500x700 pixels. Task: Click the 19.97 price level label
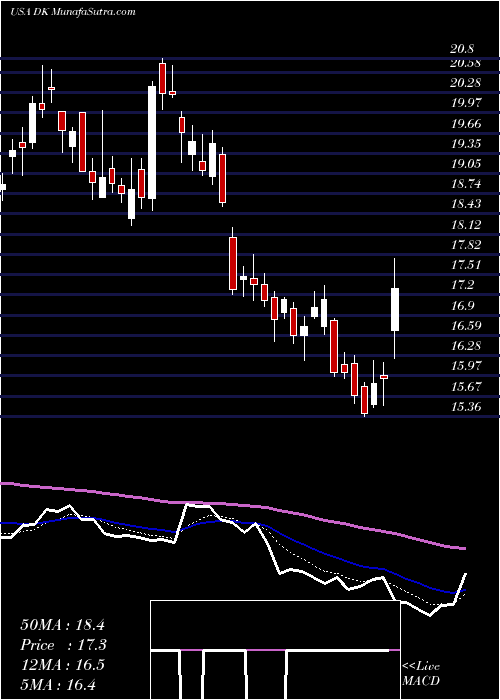click(466, 103)
